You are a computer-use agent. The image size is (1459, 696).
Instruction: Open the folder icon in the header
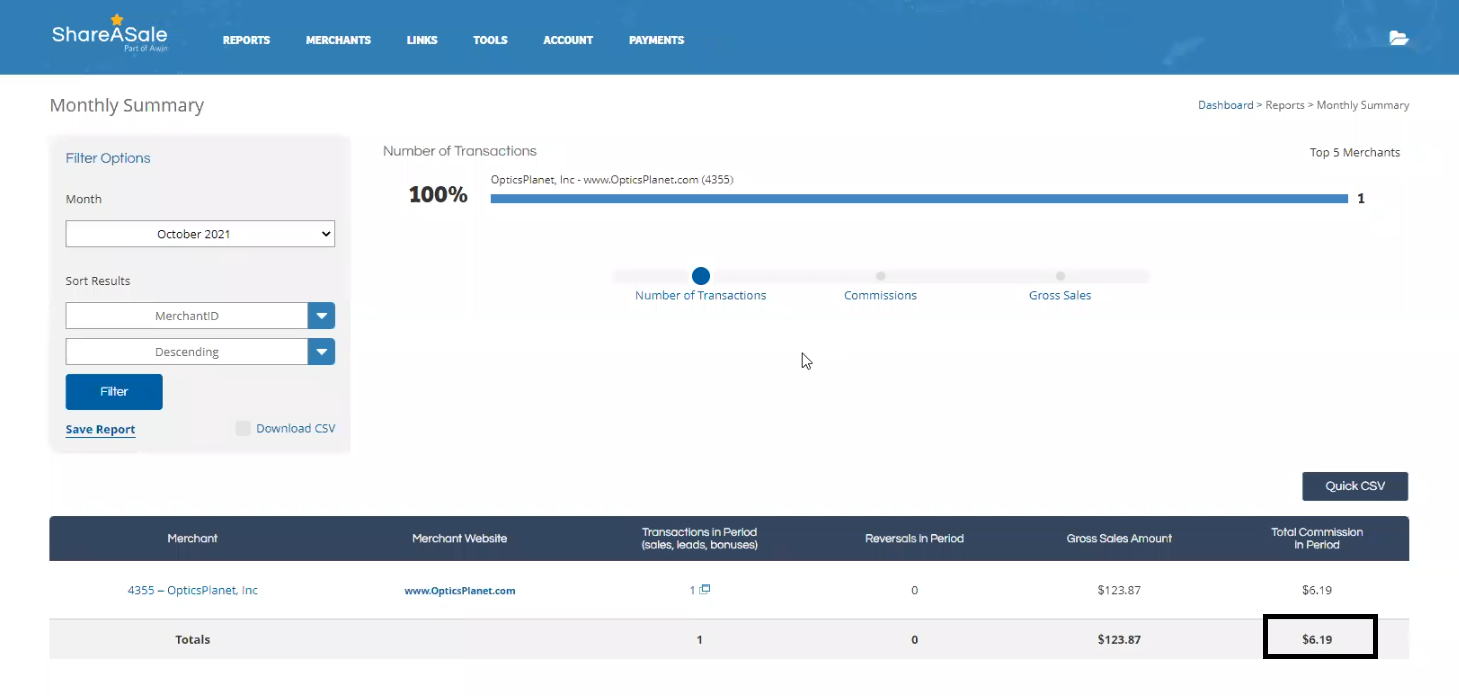click(1399, 39)
